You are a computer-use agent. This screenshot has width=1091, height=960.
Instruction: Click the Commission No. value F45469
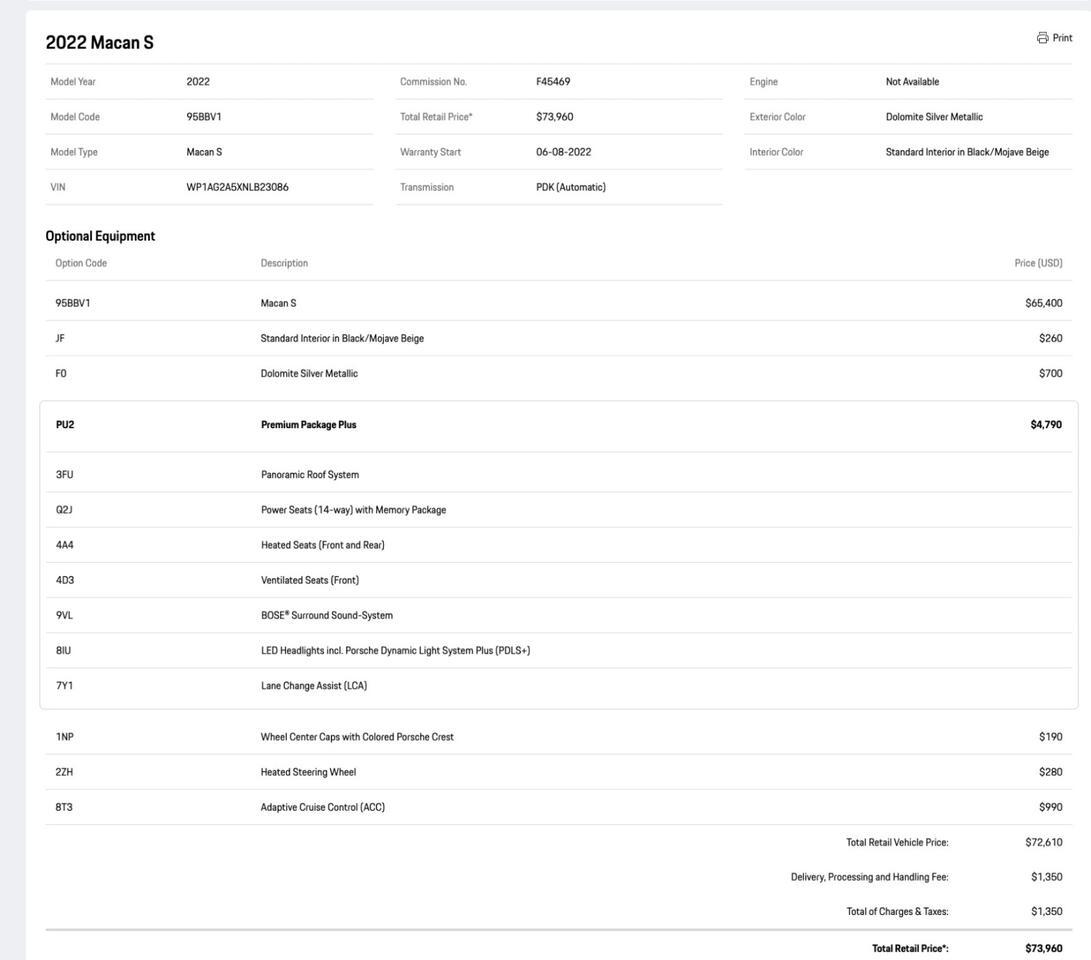pos(553,82)
